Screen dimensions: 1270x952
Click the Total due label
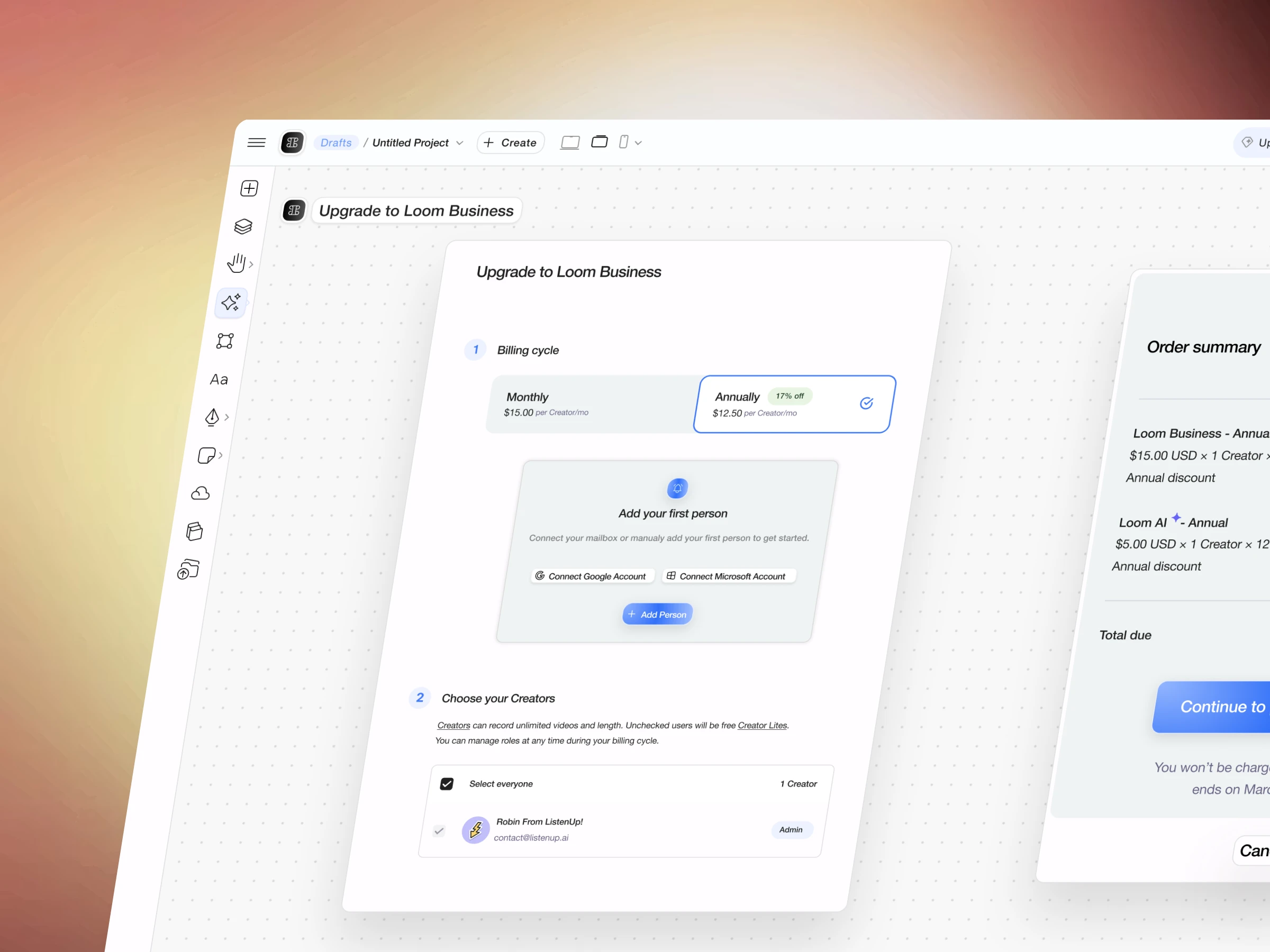click(x=1126, y=635)
